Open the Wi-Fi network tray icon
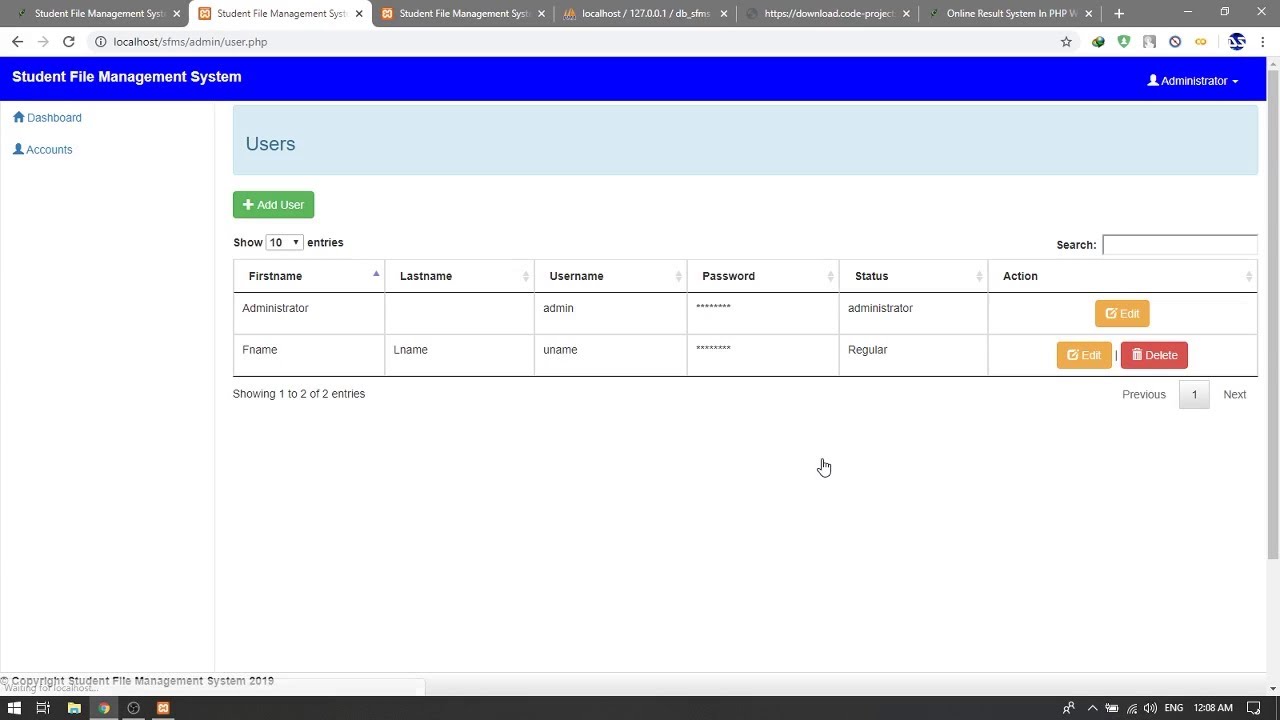This screenshot has height=720, width=1280. click(1131, 708)
